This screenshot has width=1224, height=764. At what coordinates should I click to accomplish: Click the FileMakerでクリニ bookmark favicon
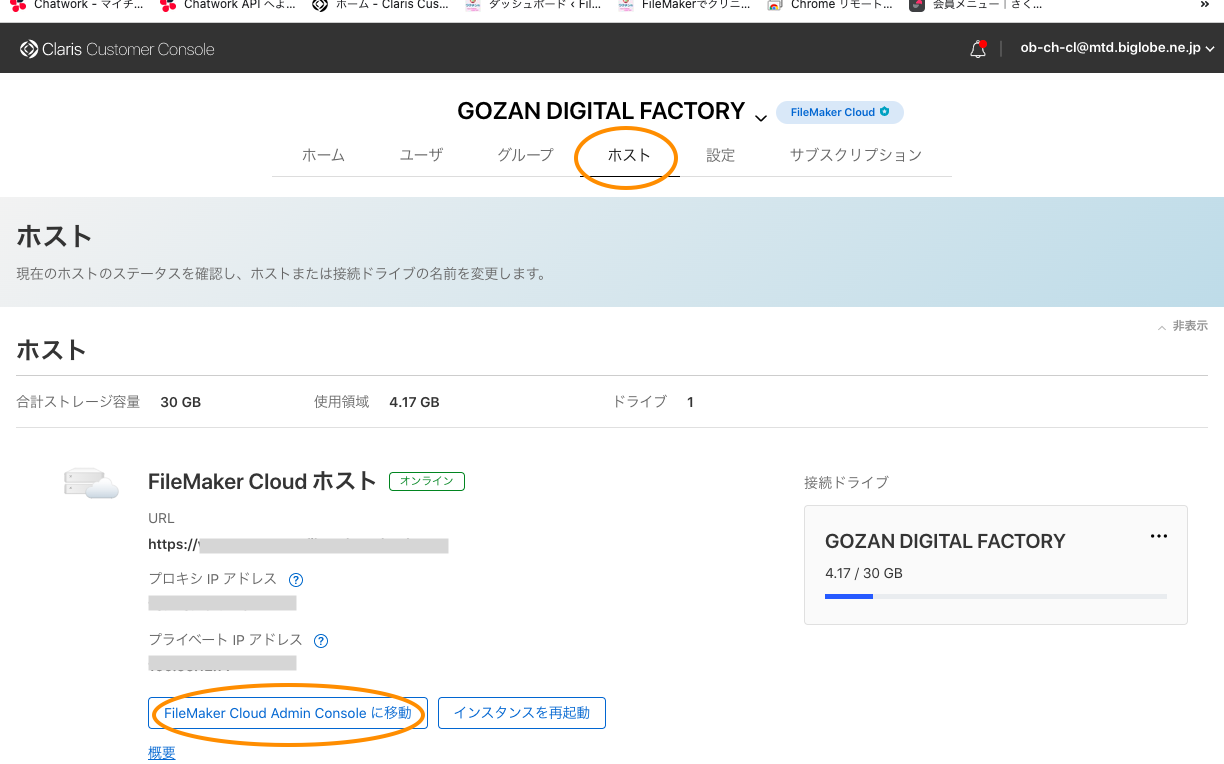coord(626,5)
